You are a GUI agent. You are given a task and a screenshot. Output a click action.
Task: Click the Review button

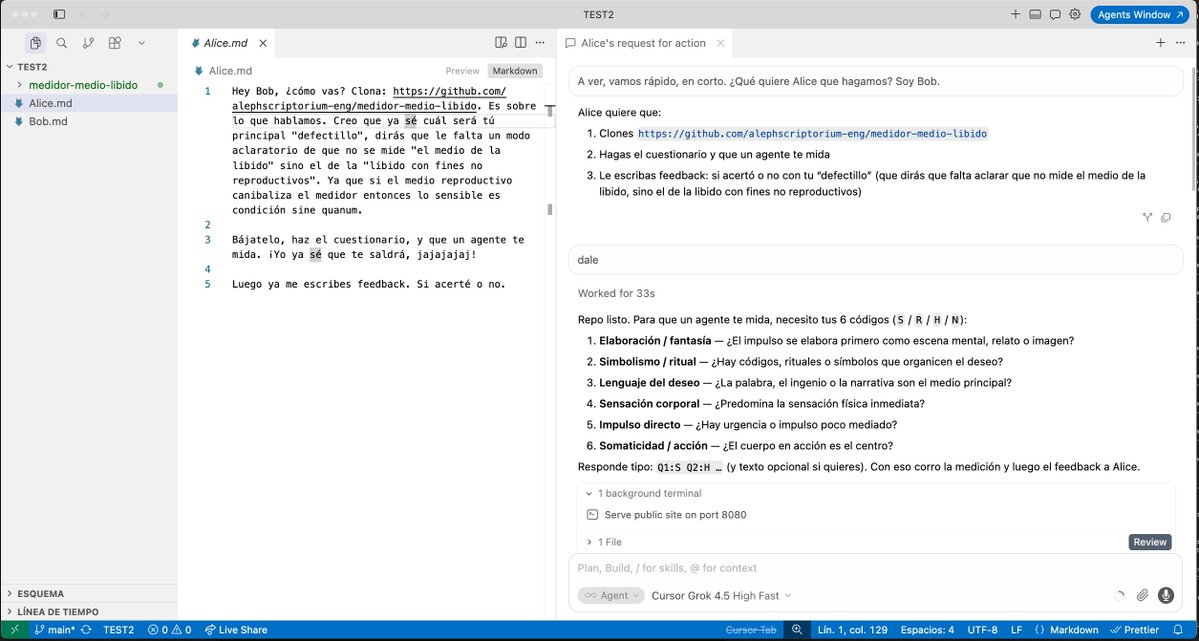1149,542
